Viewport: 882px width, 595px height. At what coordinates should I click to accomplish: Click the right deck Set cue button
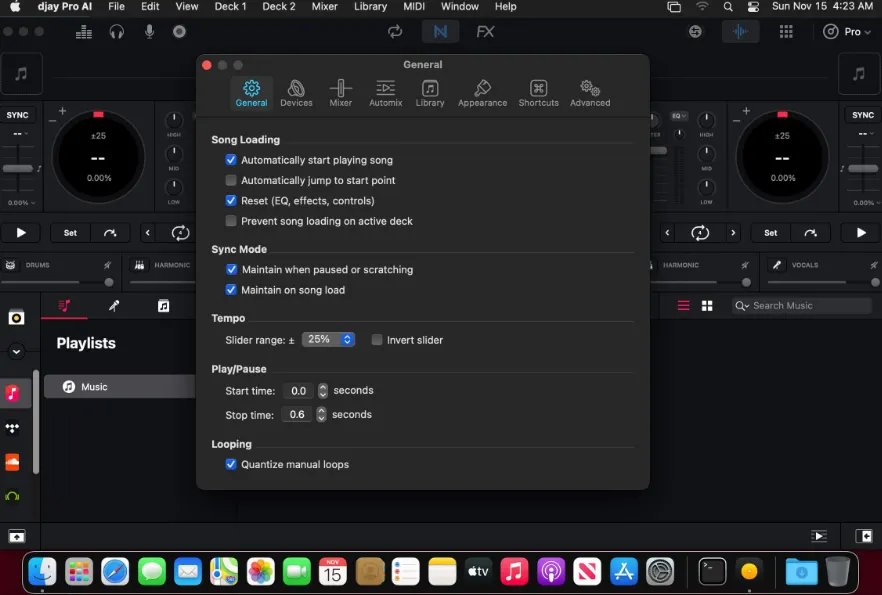coord(771,232)
